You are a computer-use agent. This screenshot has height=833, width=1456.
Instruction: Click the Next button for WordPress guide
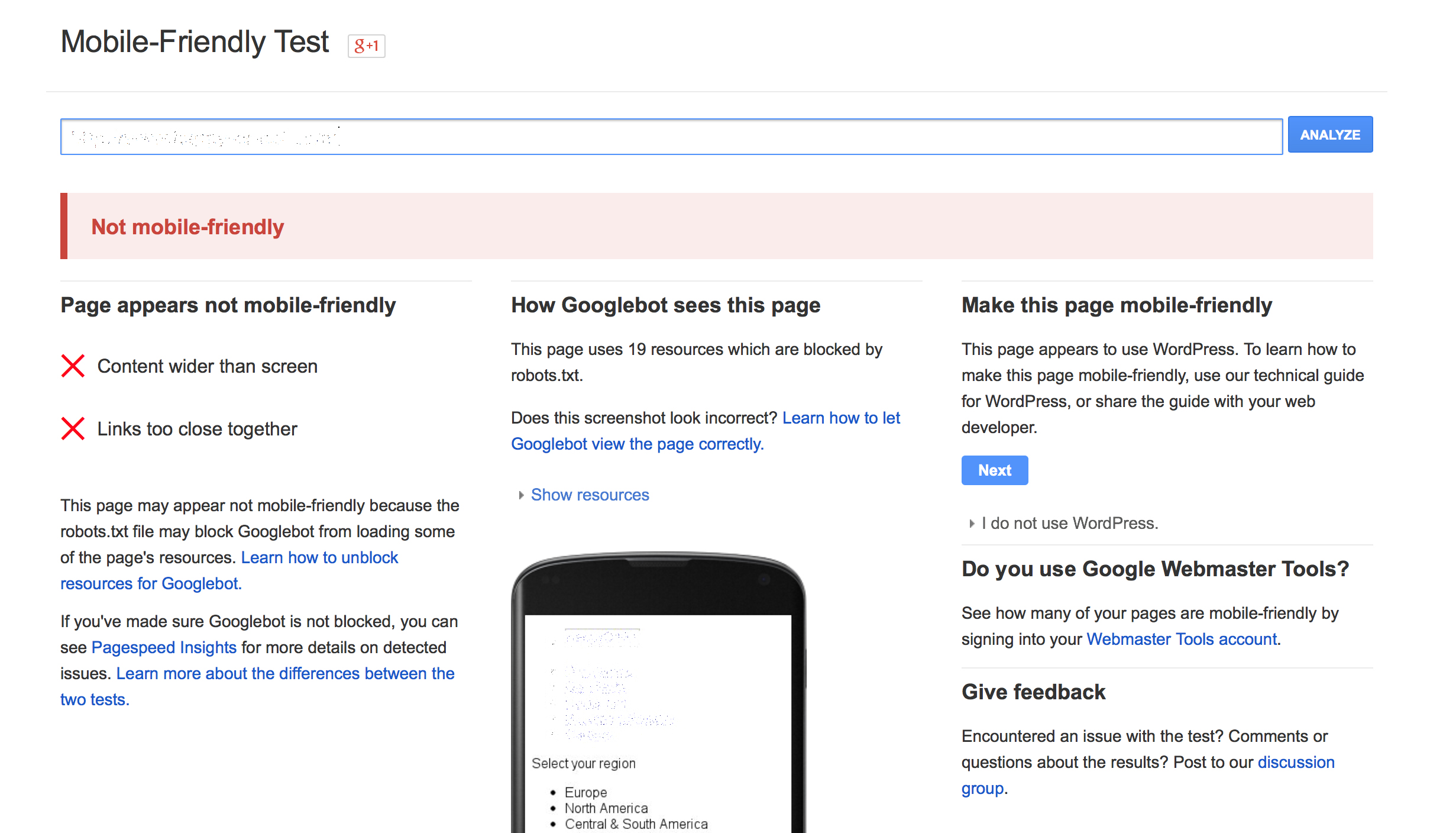(995, 470)
